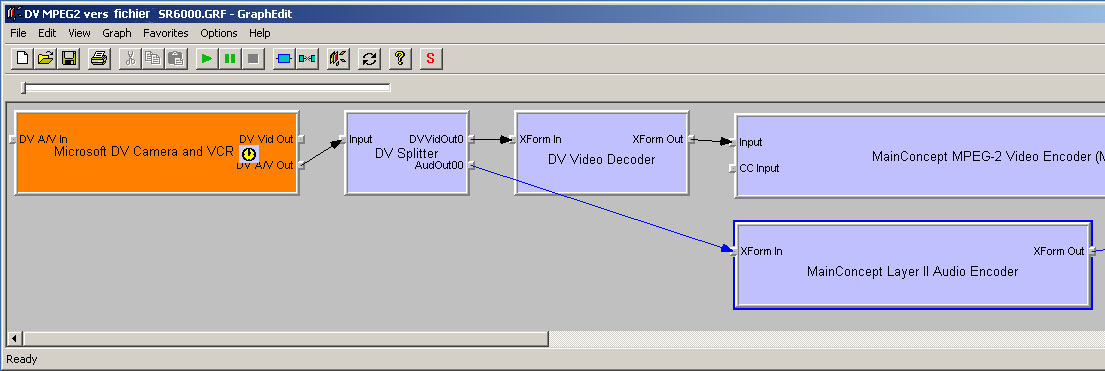Click the CC Input pin

tap(733, 169)
